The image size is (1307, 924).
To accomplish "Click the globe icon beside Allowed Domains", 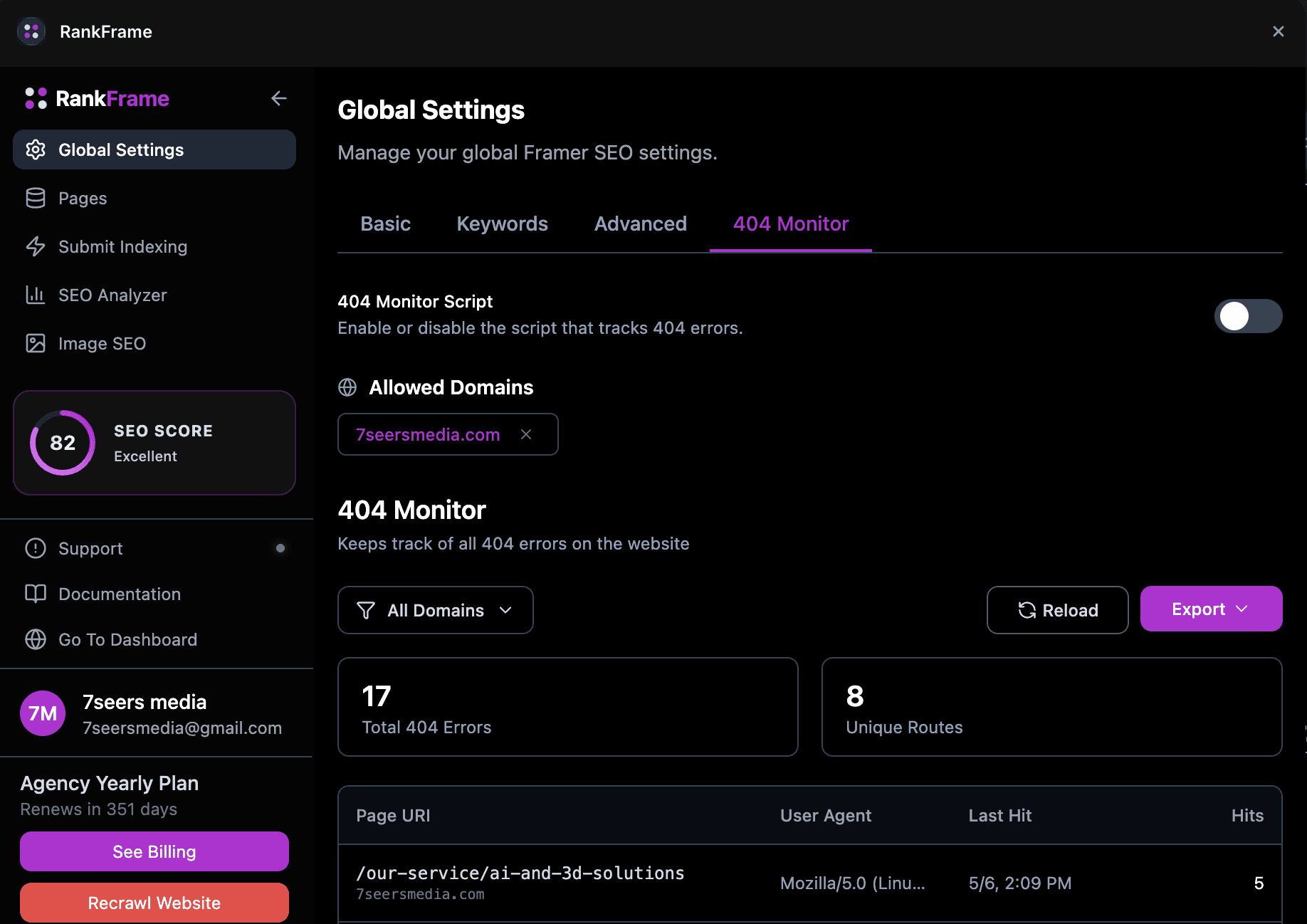I will pos(347,387).
